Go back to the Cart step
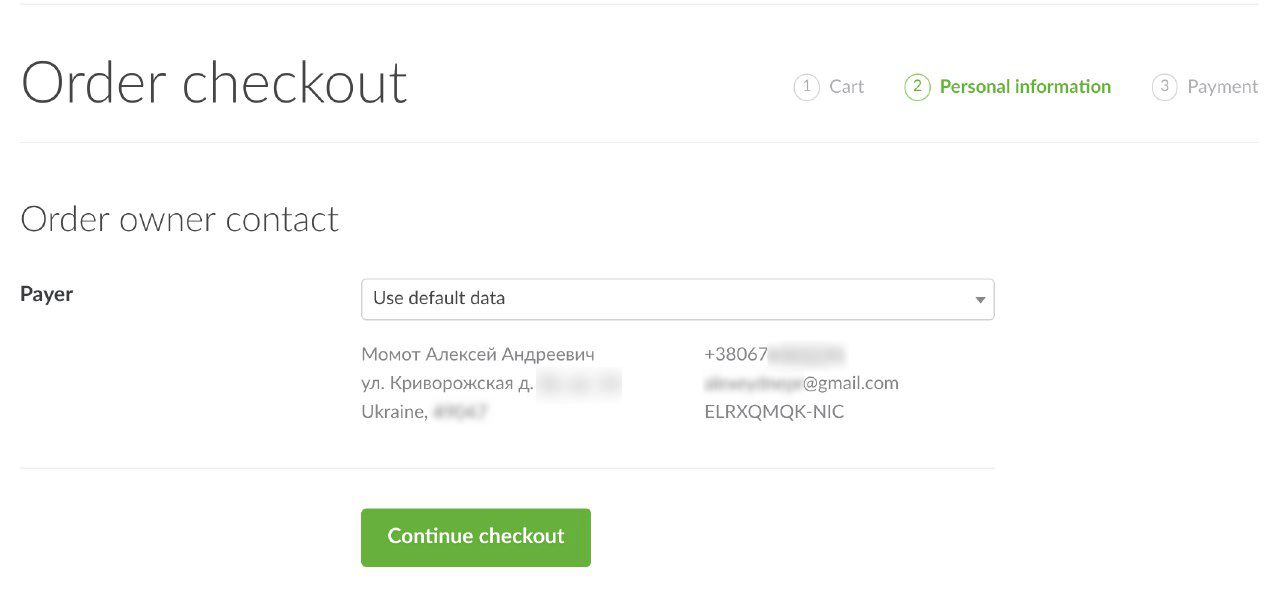Screen dimensions: 1280x612 coord(846,87)
